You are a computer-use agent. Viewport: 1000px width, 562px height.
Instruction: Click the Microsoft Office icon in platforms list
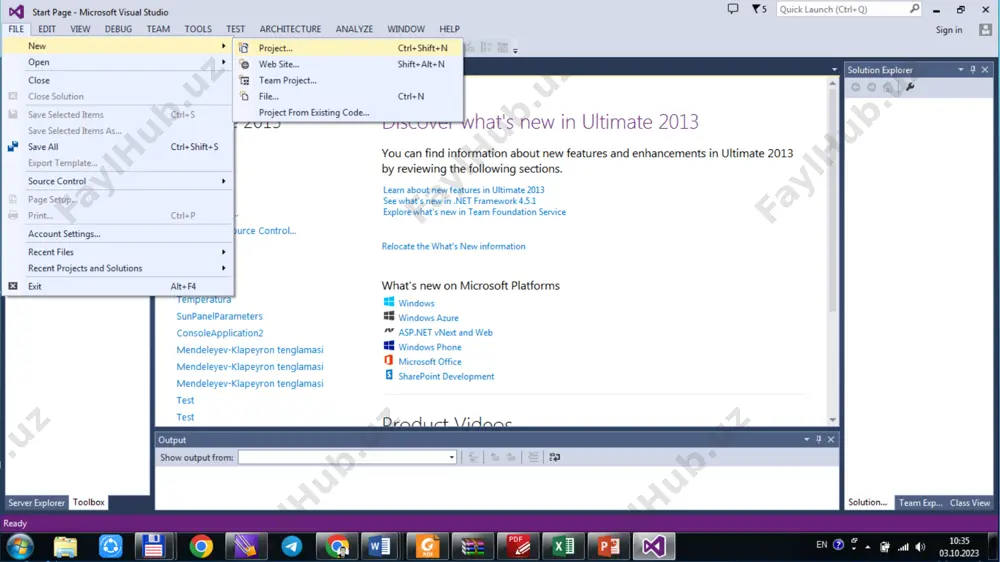pos(388,361)
